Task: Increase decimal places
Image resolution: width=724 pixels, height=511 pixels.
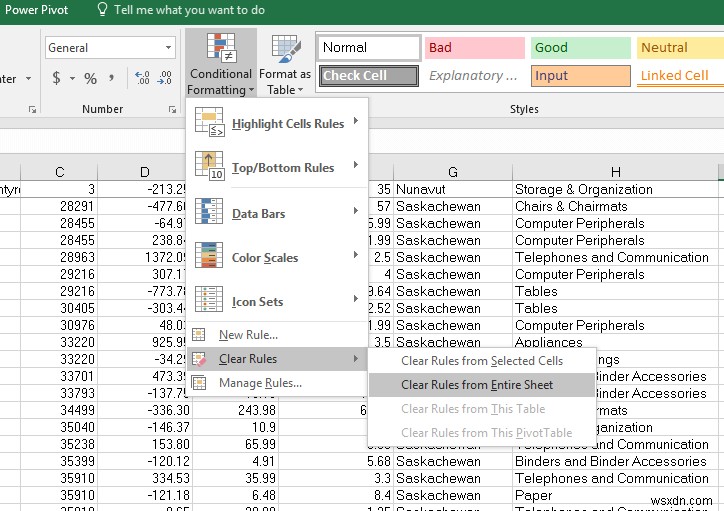Action: pyautogui.click(x=142, y=78)
